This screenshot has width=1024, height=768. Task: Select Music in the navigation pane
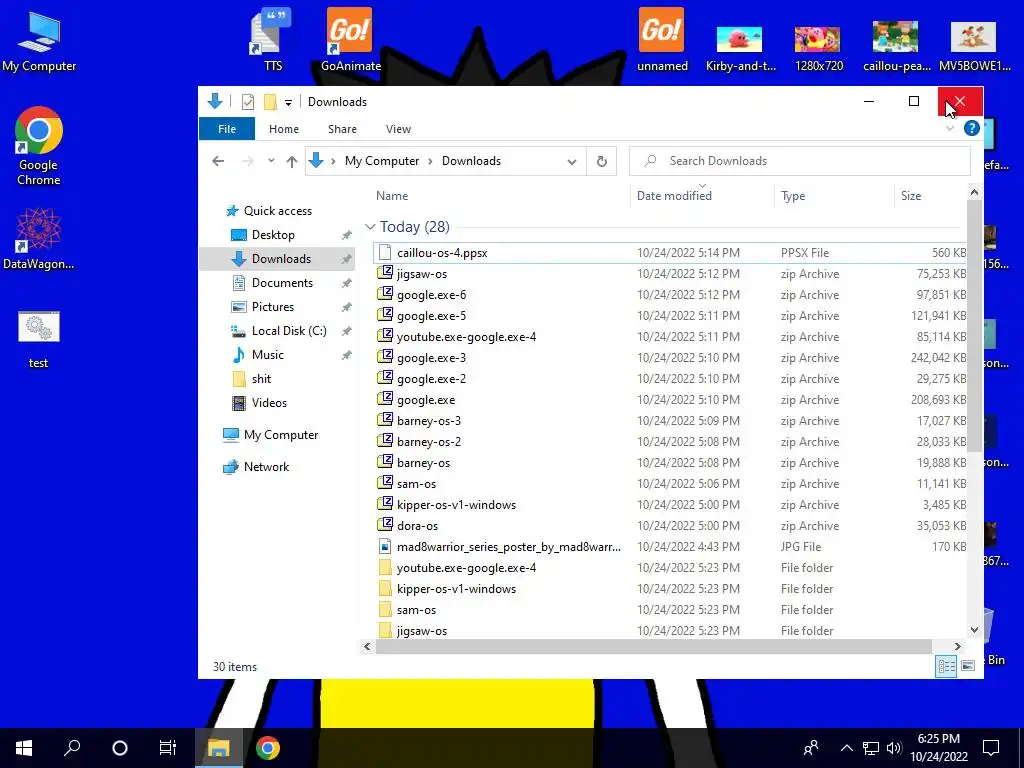click(268, 355)
